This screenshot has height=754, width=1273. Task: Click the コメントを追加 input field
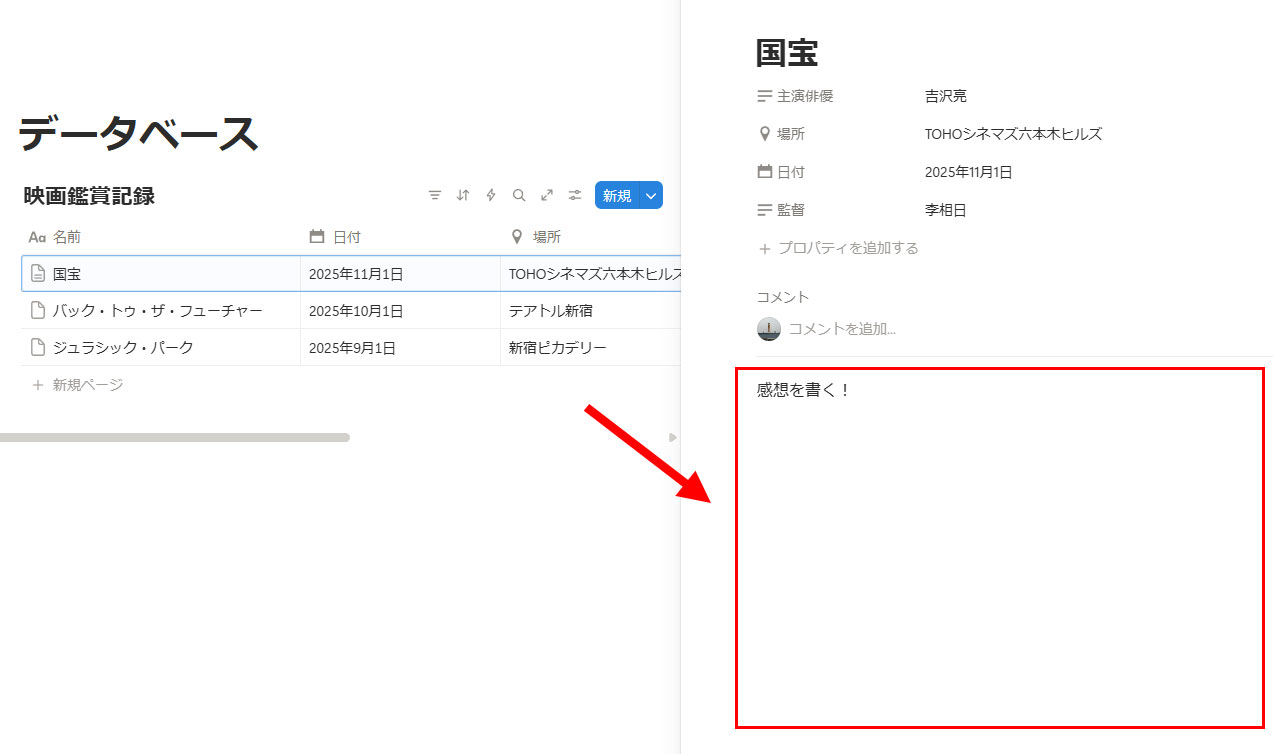pos(842,328)
